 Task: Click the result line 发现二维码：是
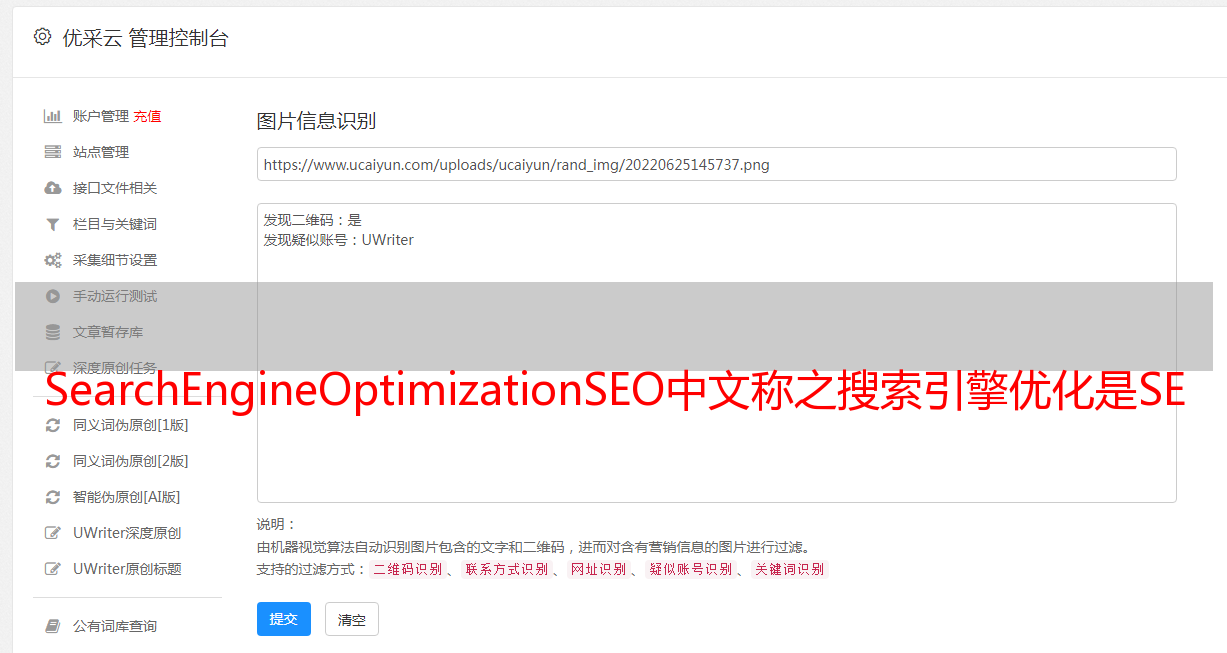click(312, 220)
